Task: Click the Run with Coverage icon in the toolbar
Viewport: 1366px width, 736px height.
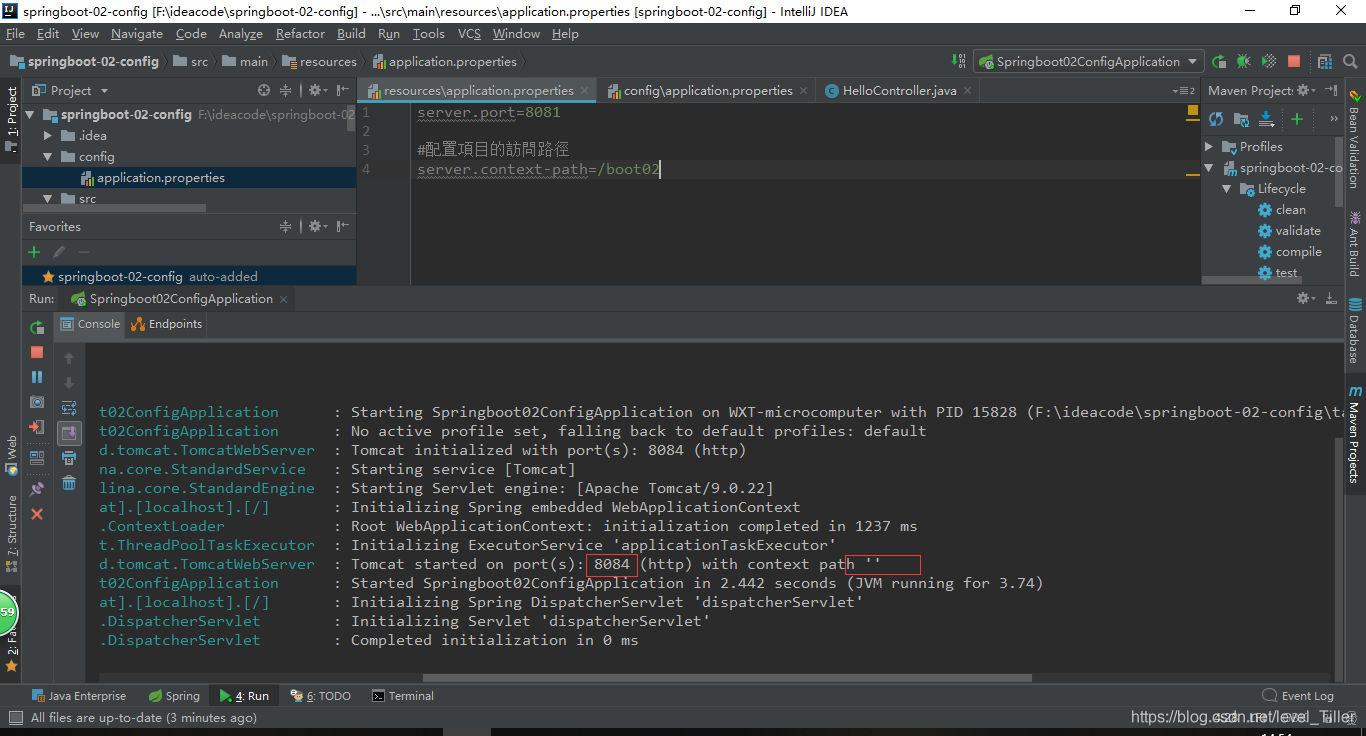Action: tap(1268, 61)
